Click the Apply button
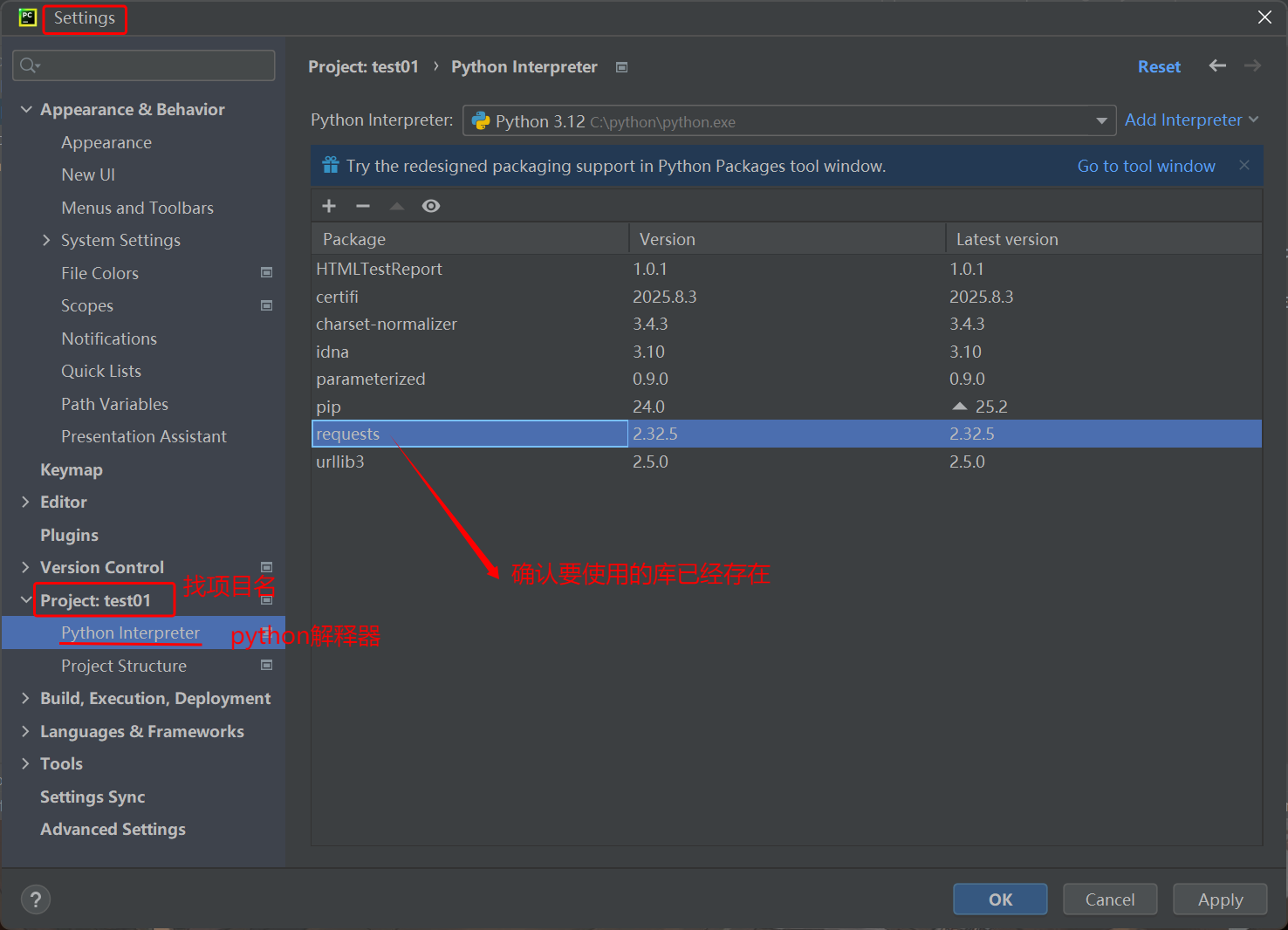This screenshot has height=930, width=1288. pyautogui.click(x=1220, y=899)
